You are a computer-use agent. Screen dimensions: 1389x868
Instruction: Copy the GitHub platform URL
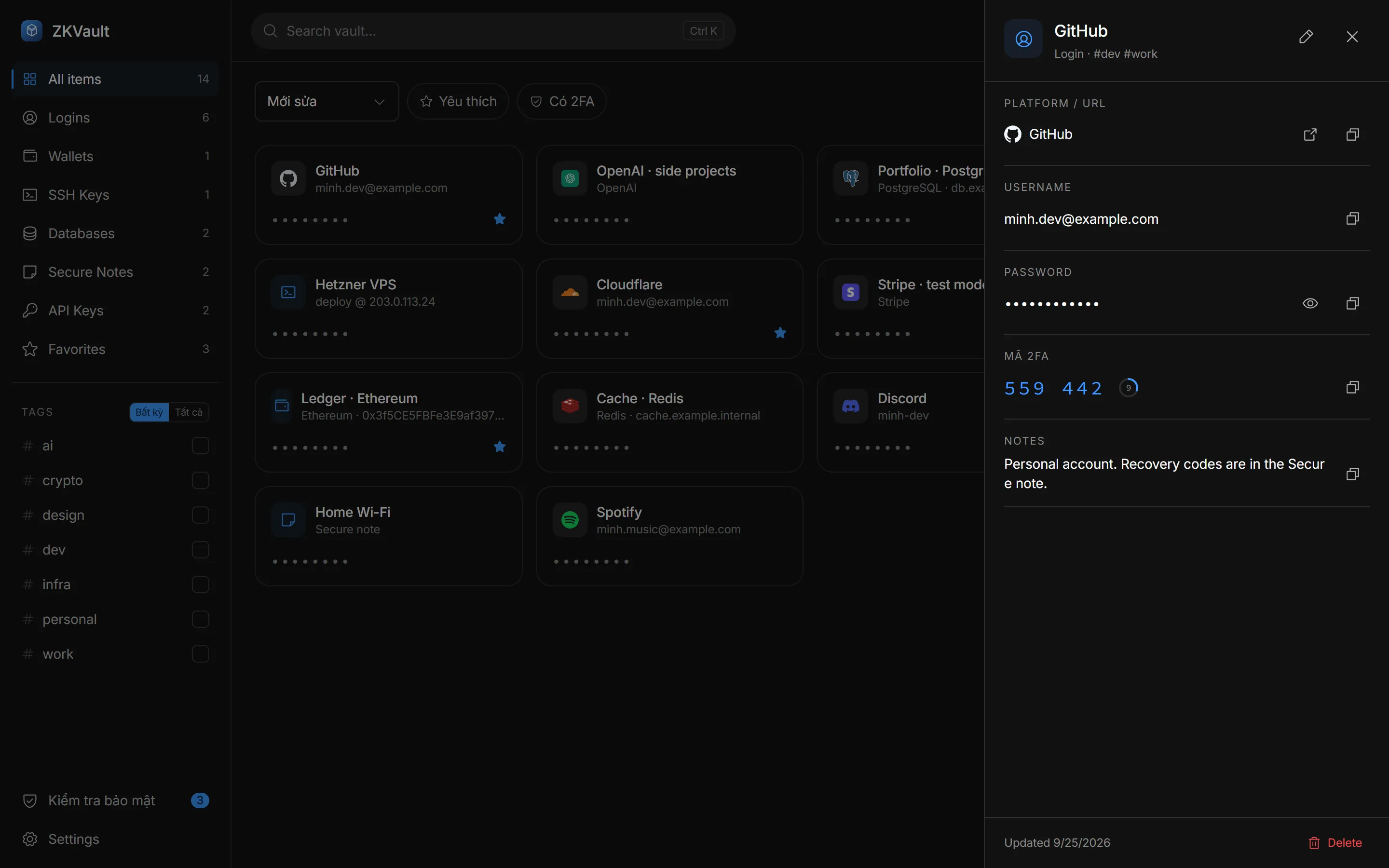coord(1352,135)
